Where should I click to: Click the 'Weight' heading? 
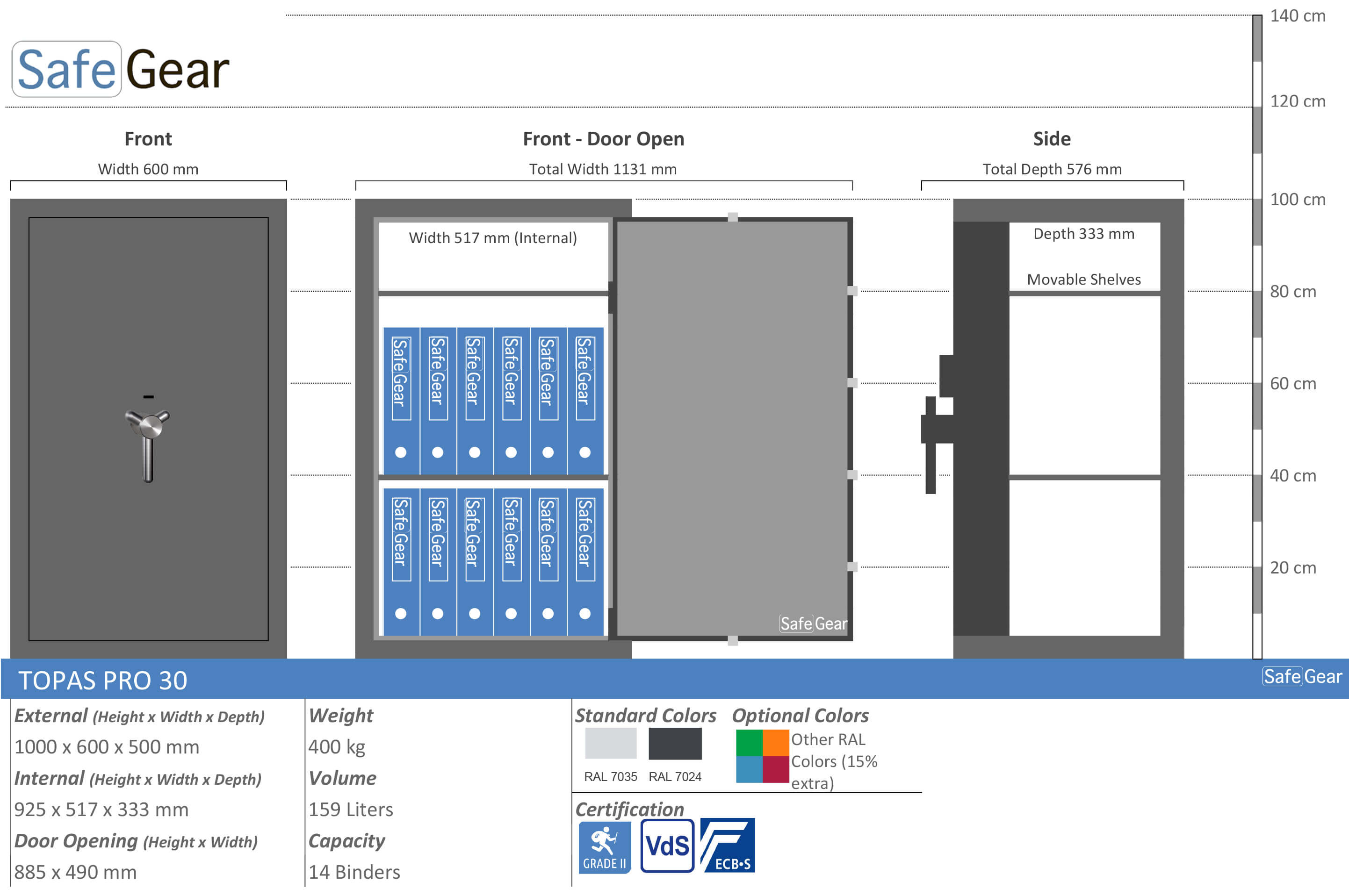pos(341,716)
